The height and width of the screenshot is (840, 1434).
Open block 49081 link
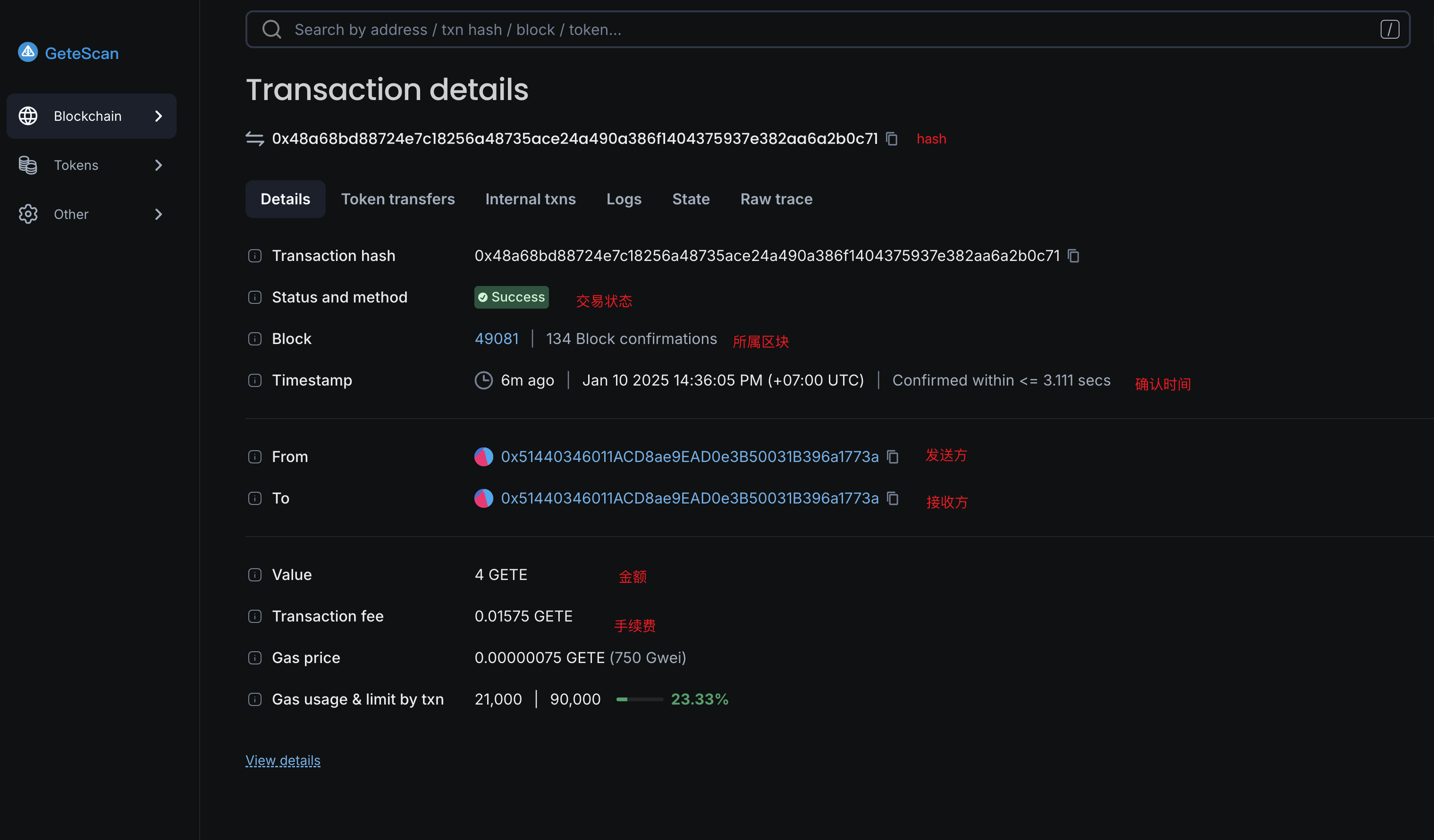click(x=496, y=339)
